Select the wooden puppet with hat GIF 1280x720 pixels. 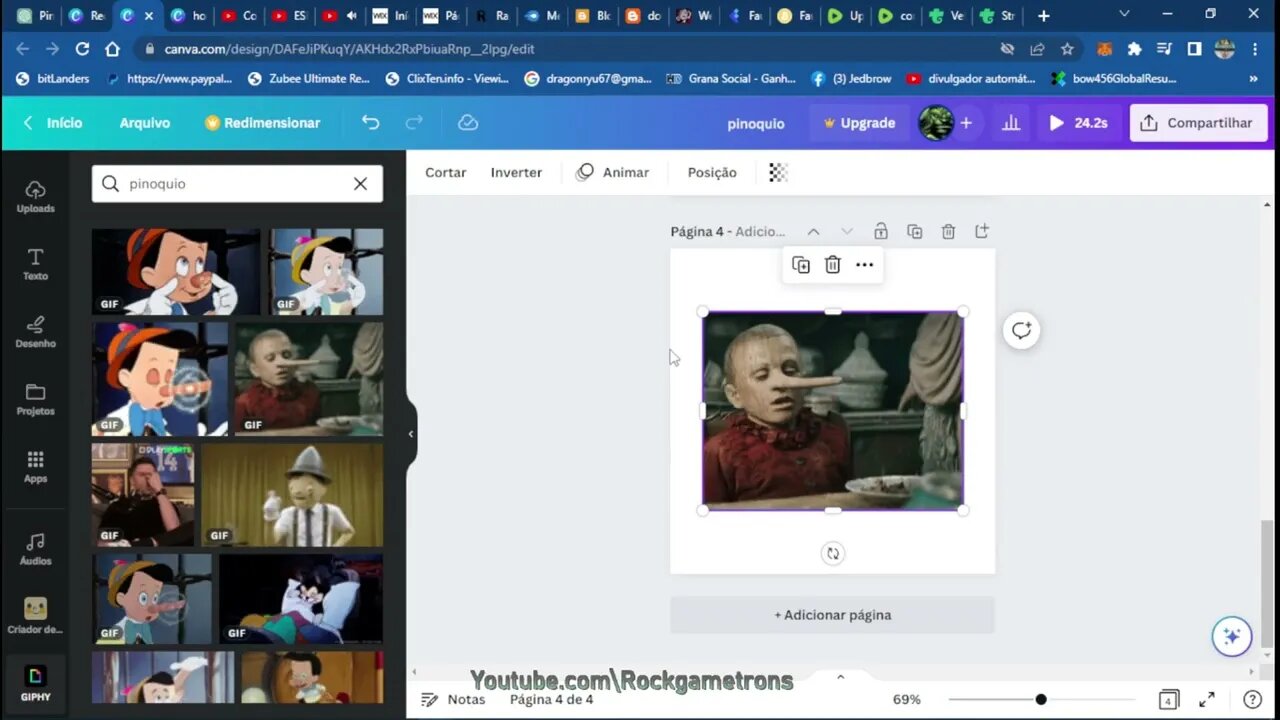[x=292, y=495]
